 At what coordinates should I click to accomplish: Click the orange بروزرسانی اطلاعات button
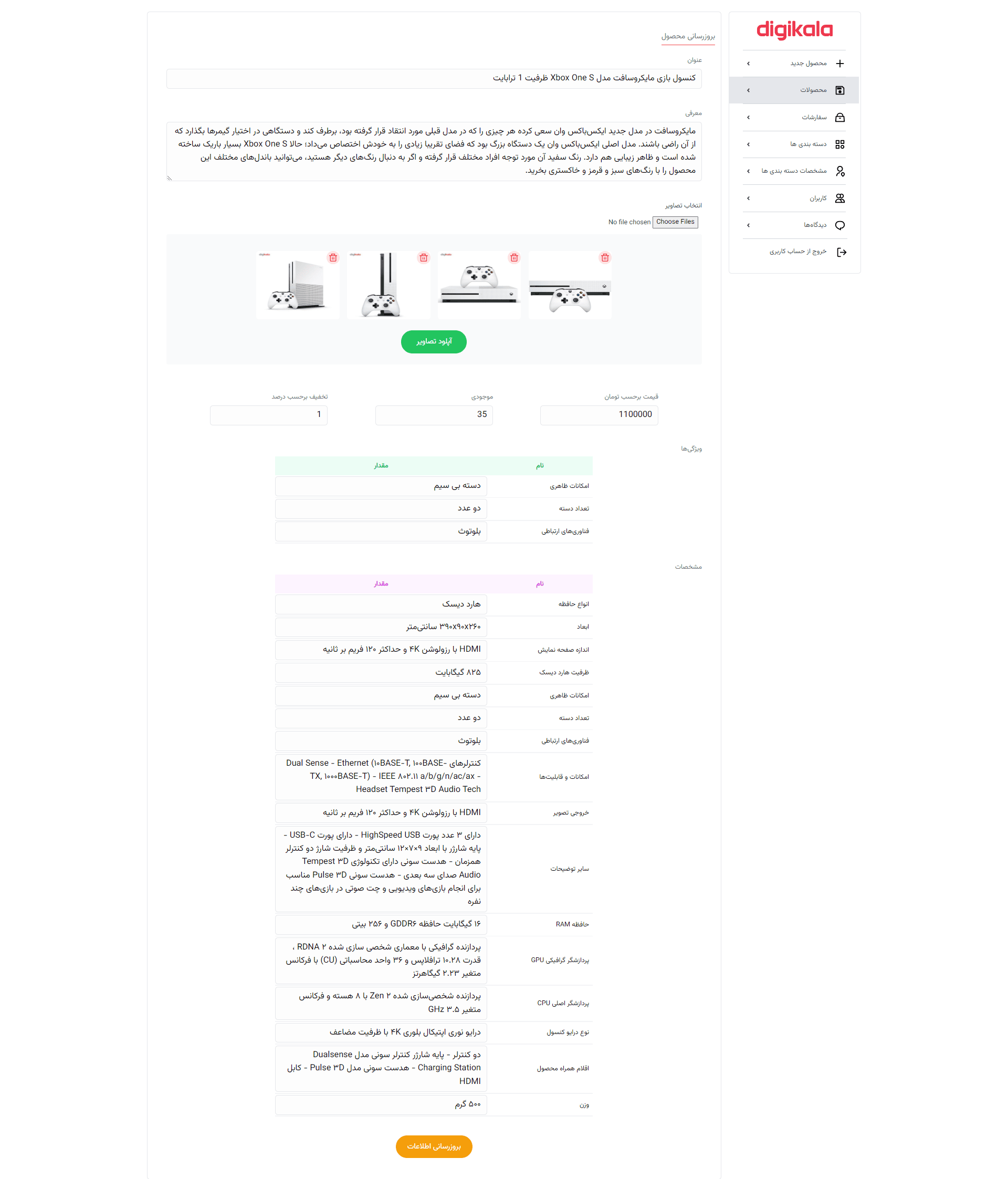tap(434, 1146)
